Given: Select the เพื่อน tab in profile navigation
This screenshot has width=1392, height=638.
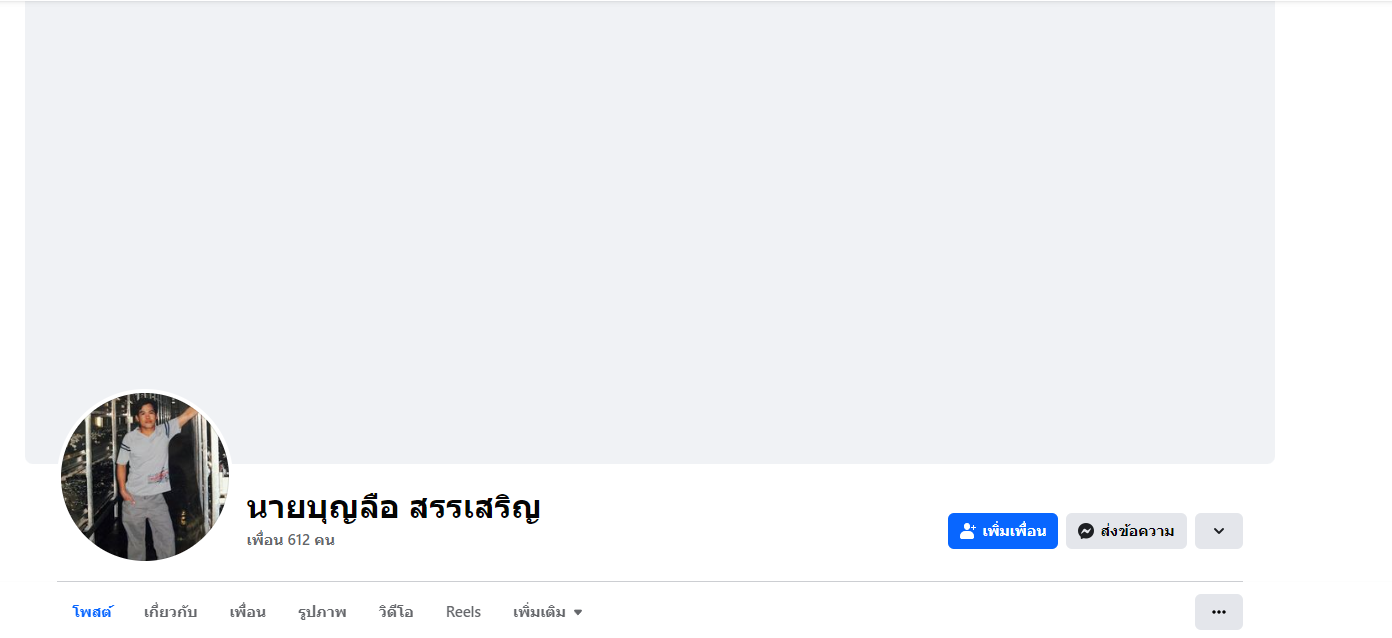Looking at the screenshot, I should point(248,612).
